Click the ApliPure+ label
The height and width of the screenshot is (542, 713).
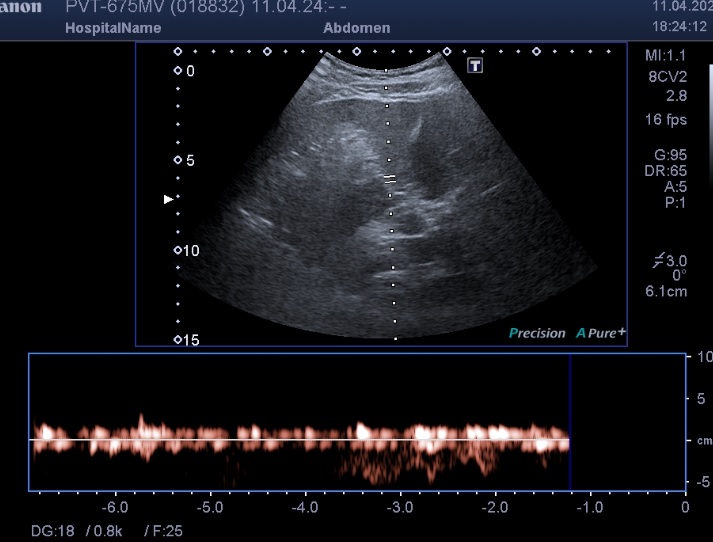[600, 333]
